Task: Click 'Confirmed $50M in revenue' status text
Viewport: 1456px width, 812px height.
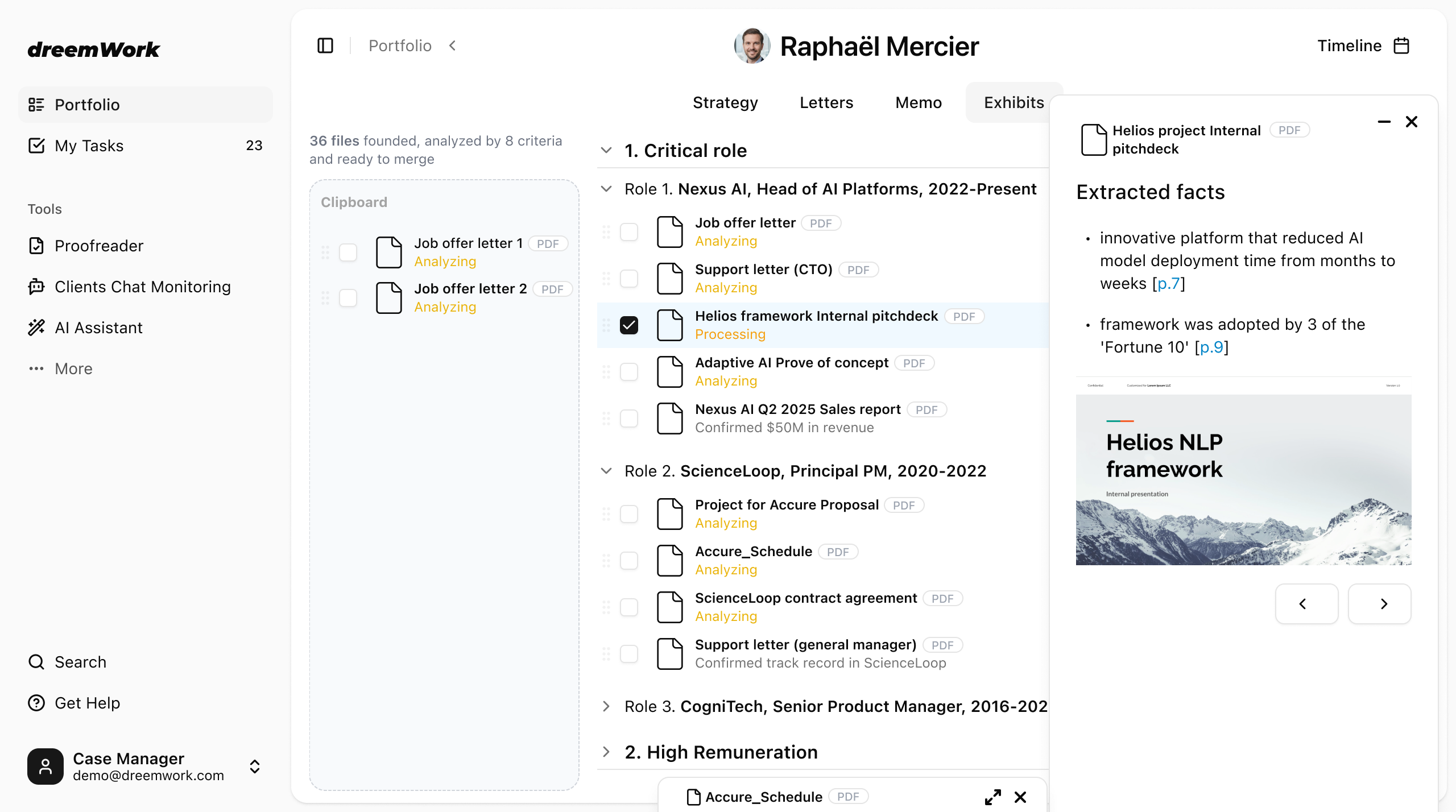Action: [x=784, y=428]
